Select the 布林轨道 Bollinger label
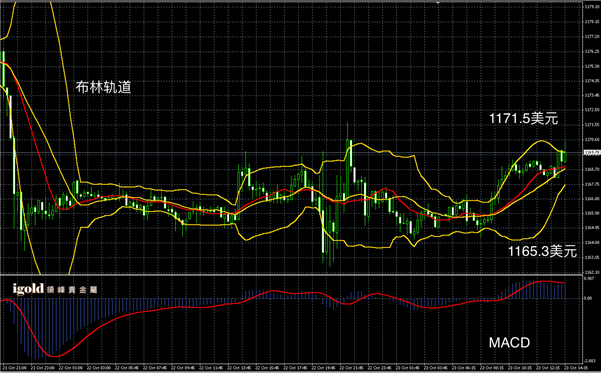601x373 pixels. 103,87
